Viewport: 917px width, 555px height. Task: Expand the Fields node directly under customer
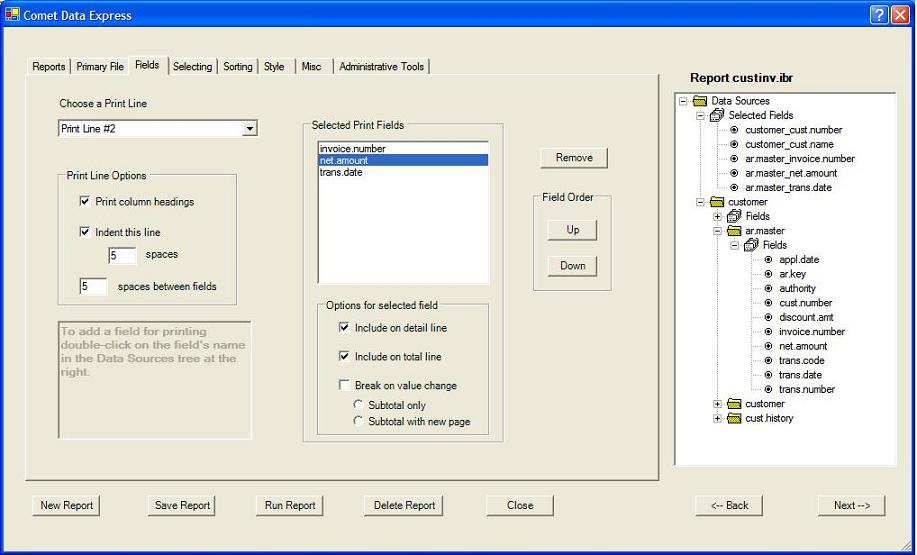[x=718, y=216]
